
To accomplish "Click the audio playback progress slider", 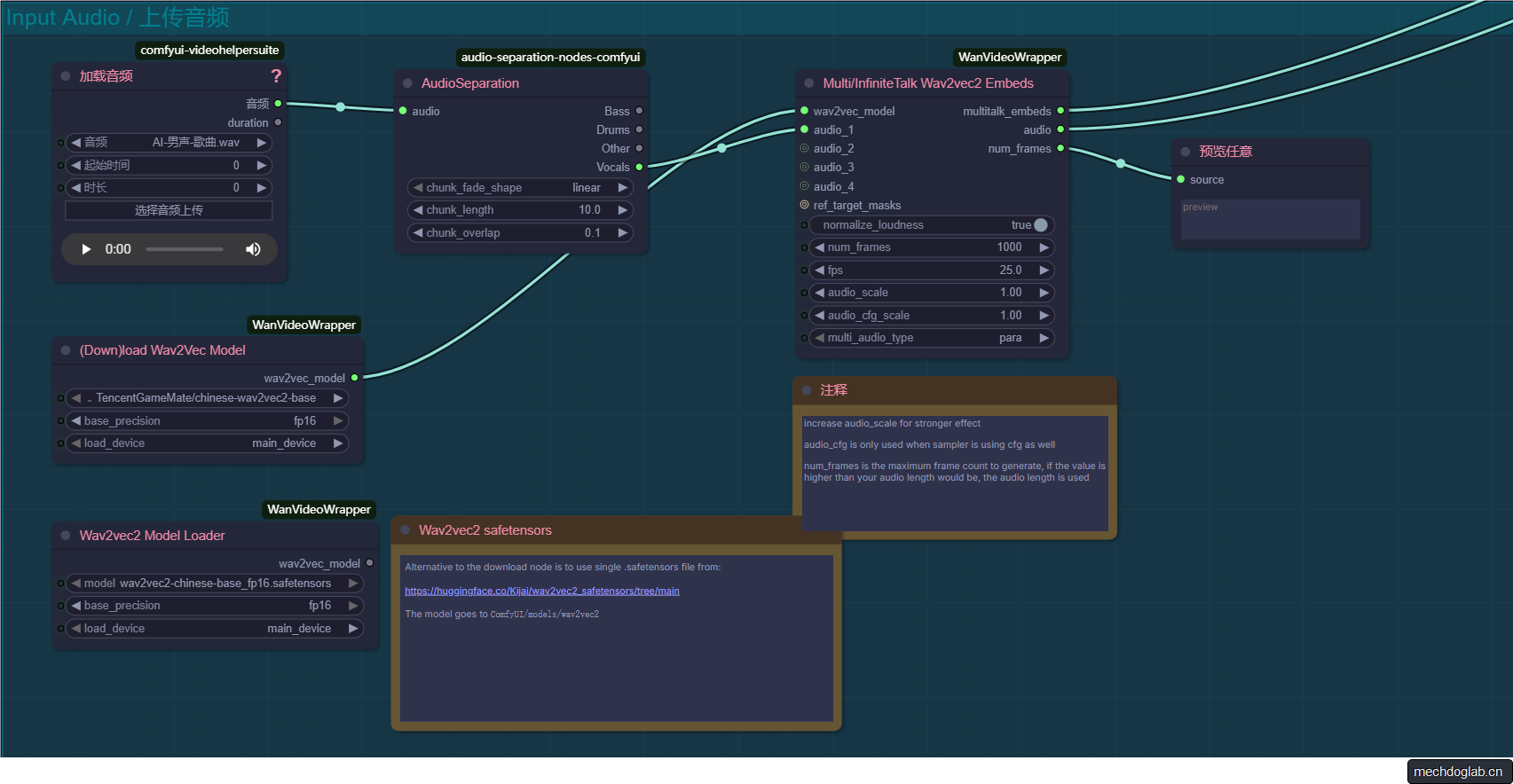I will [185, 249].
